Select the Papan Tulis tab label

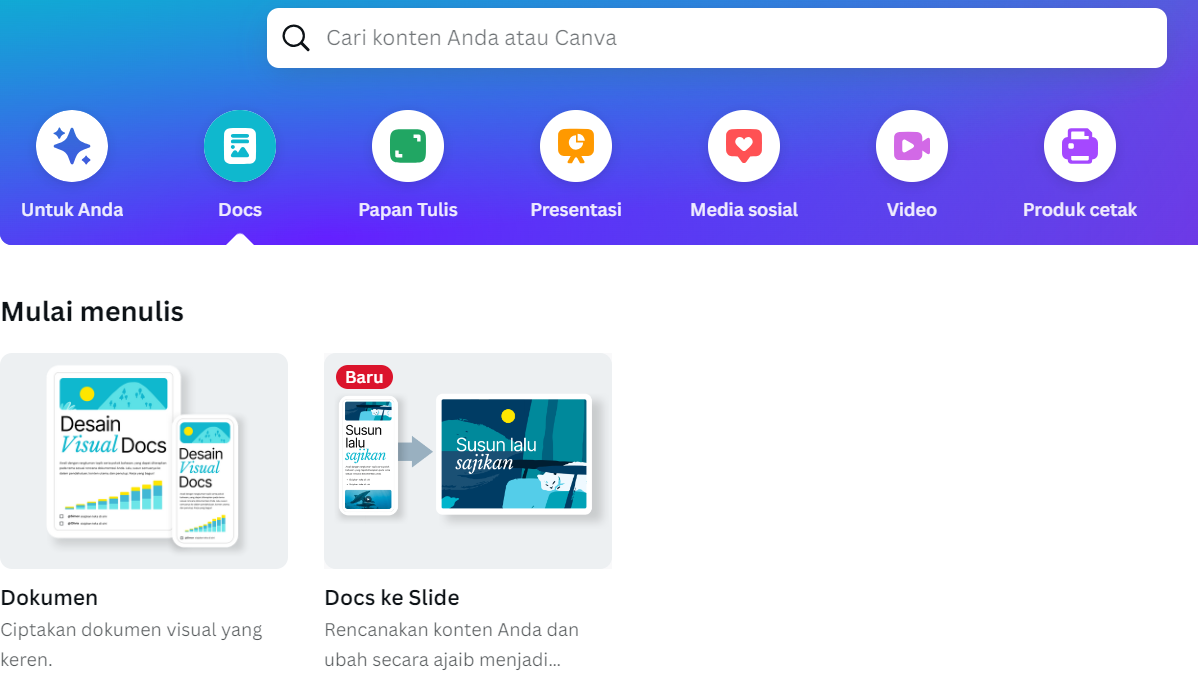407,210
